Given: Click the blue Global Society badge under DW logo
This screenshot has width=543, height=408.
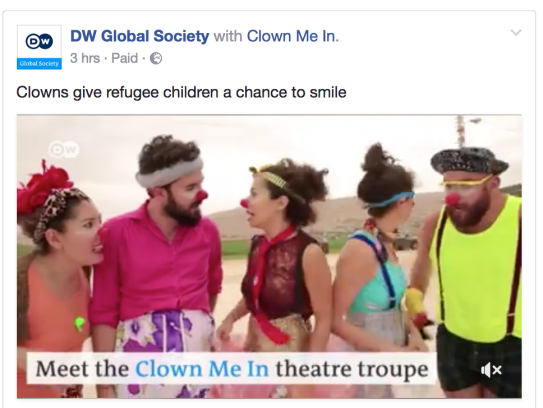Looking at the screenshot, I should tap(39, 64).
